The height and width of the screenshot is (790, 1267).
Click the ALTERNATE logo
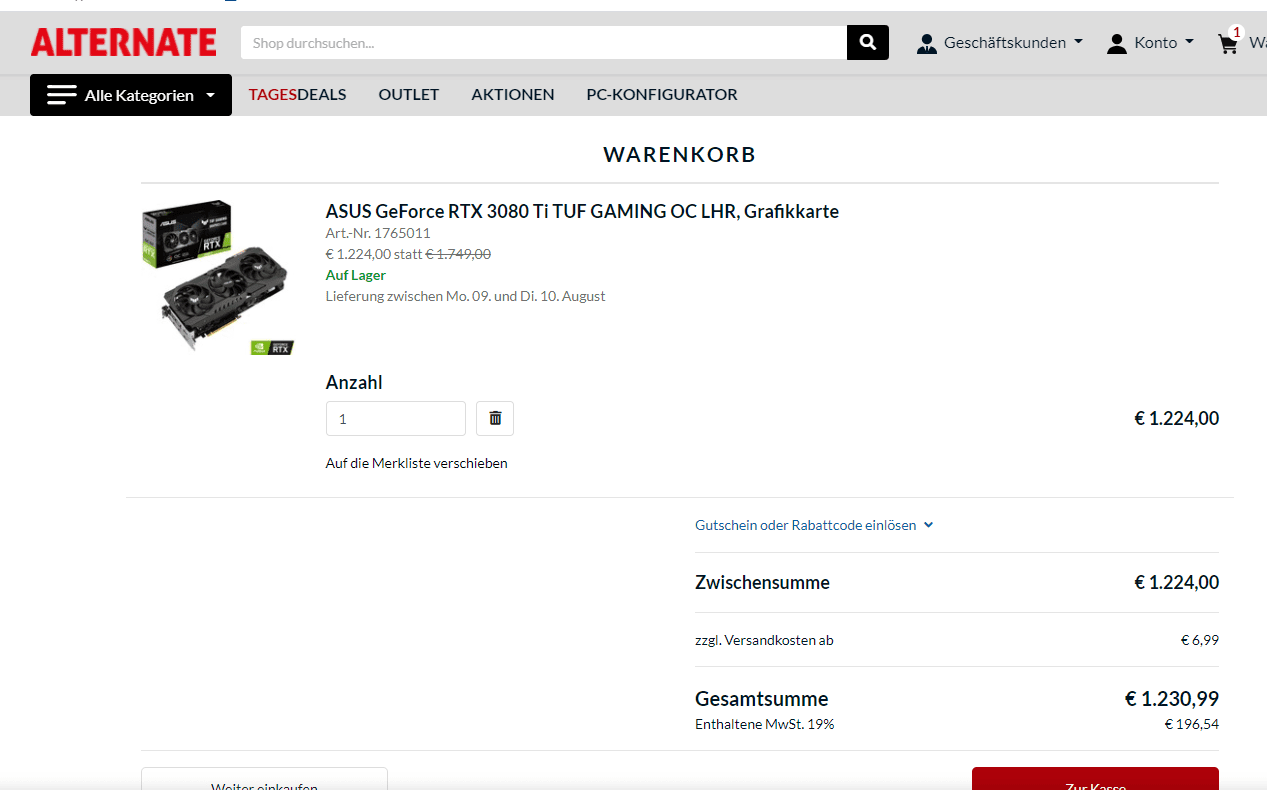124,42
